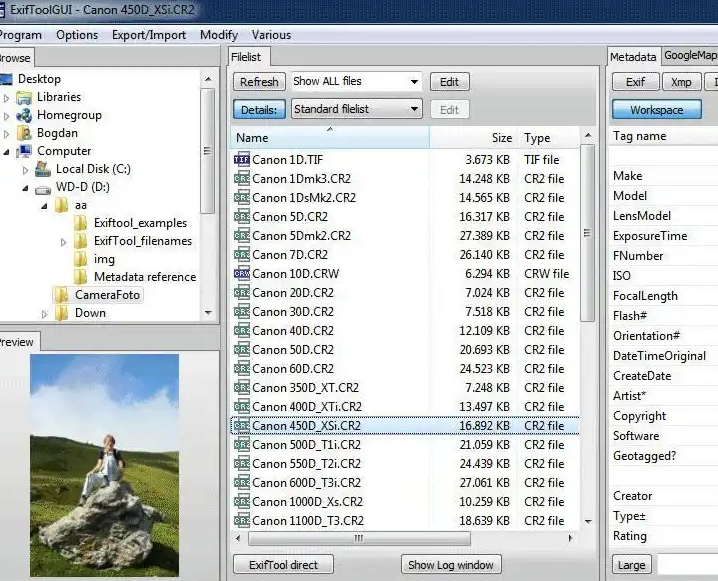Image resolution: width=718 pixels, height=581 pixels.
Task: Select the file Canon 550D_T2i.CR2
Action: pyautogui.click(x=405, y=464)
